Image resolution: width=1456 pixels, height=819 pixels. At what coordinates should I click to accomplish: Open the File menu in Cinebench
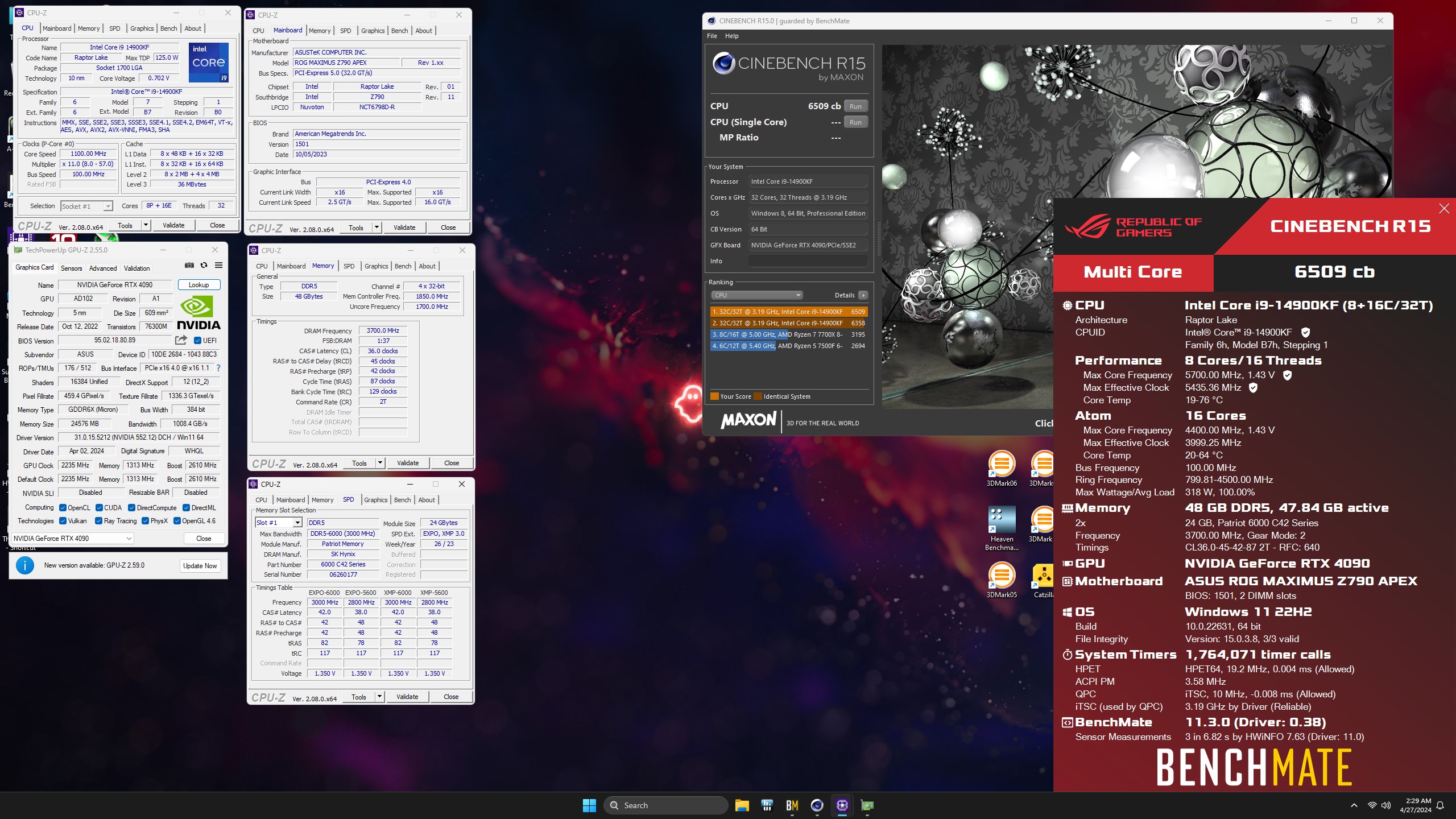(712, 36)
